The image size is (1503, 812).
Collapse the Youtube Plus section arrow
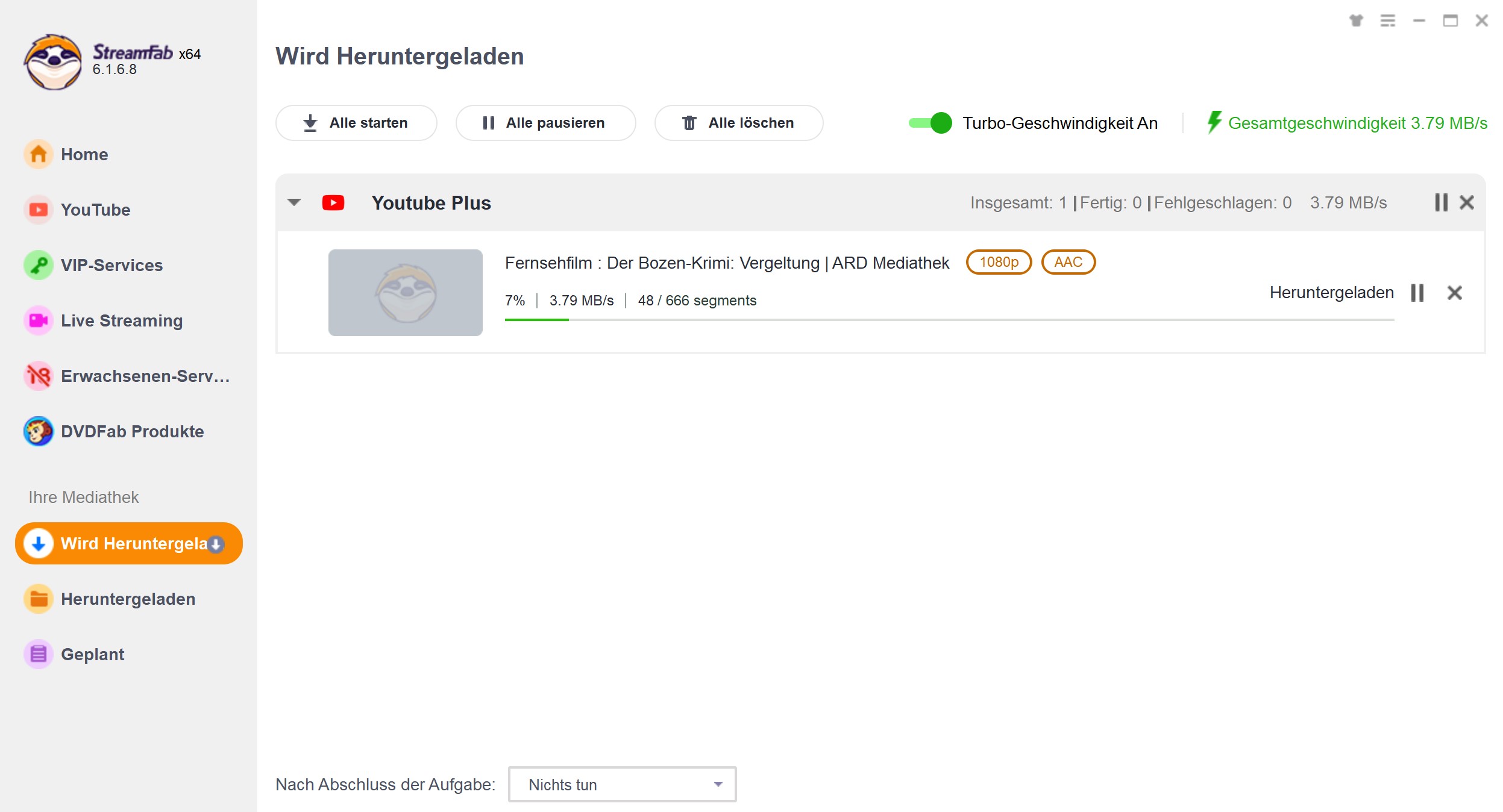coord(293,202)
